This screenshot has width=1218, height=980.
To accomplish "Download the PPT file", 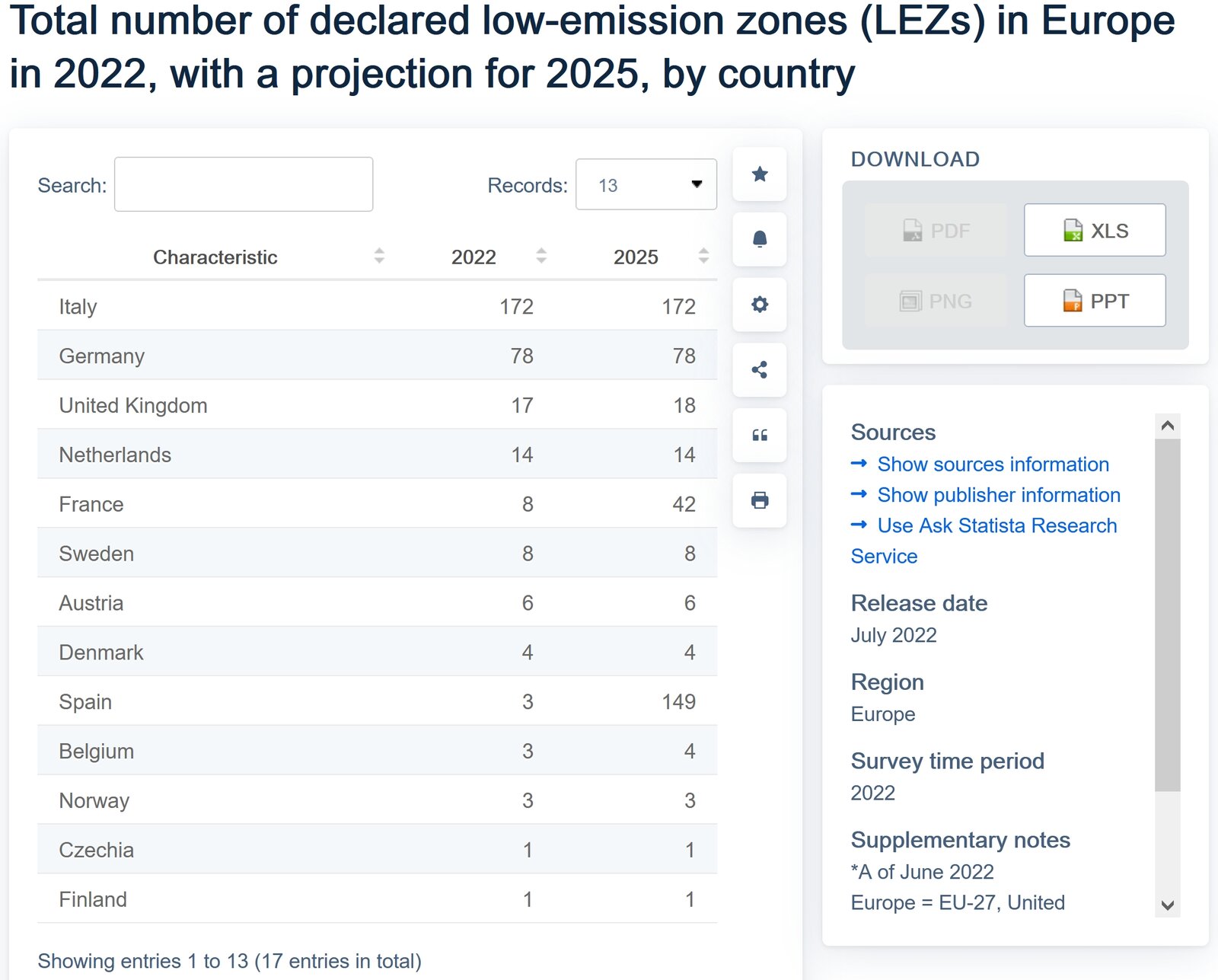I will pos(1094,301).
